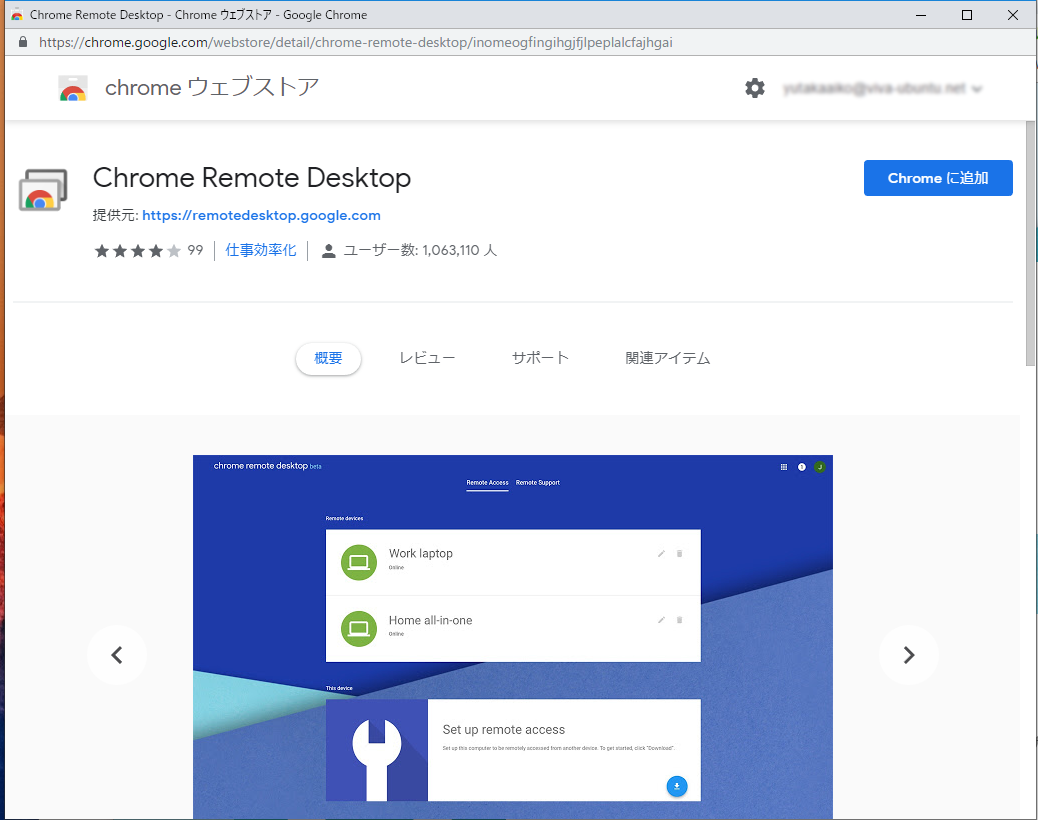
Task: Click the Chrome Remote Desktop heading text
Action: (252, 178)
